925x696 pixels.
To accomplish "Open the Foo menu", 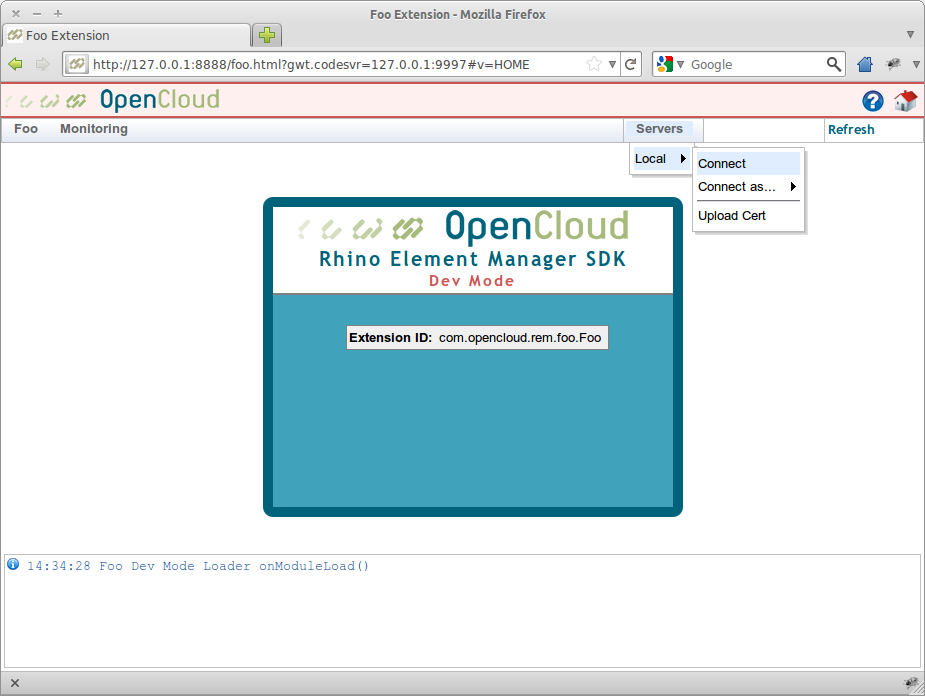I will 26,129.
